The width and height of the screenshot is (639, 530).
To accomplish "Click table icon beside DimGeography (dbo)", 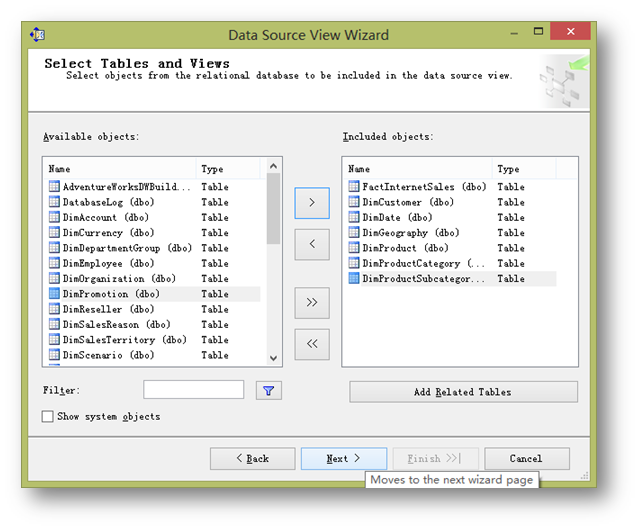I will point(354,232).
